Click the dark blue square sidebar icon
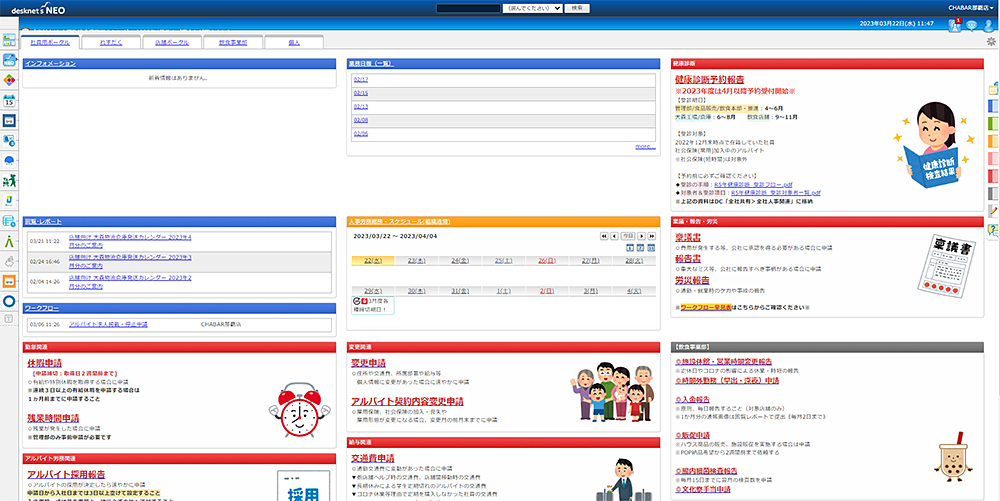 point(9,120)
